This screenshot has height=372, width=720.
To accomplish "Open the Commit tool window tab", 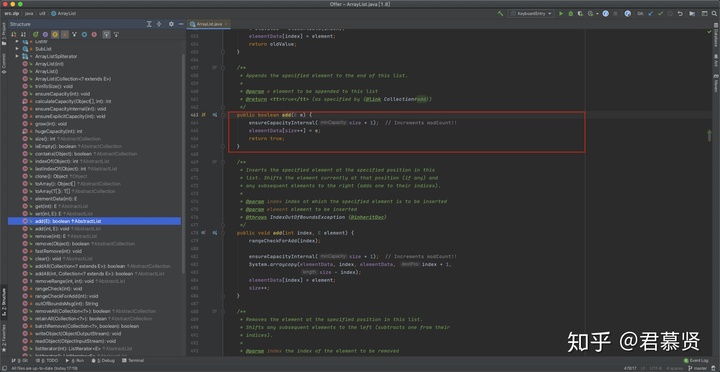I will (4, 64).
